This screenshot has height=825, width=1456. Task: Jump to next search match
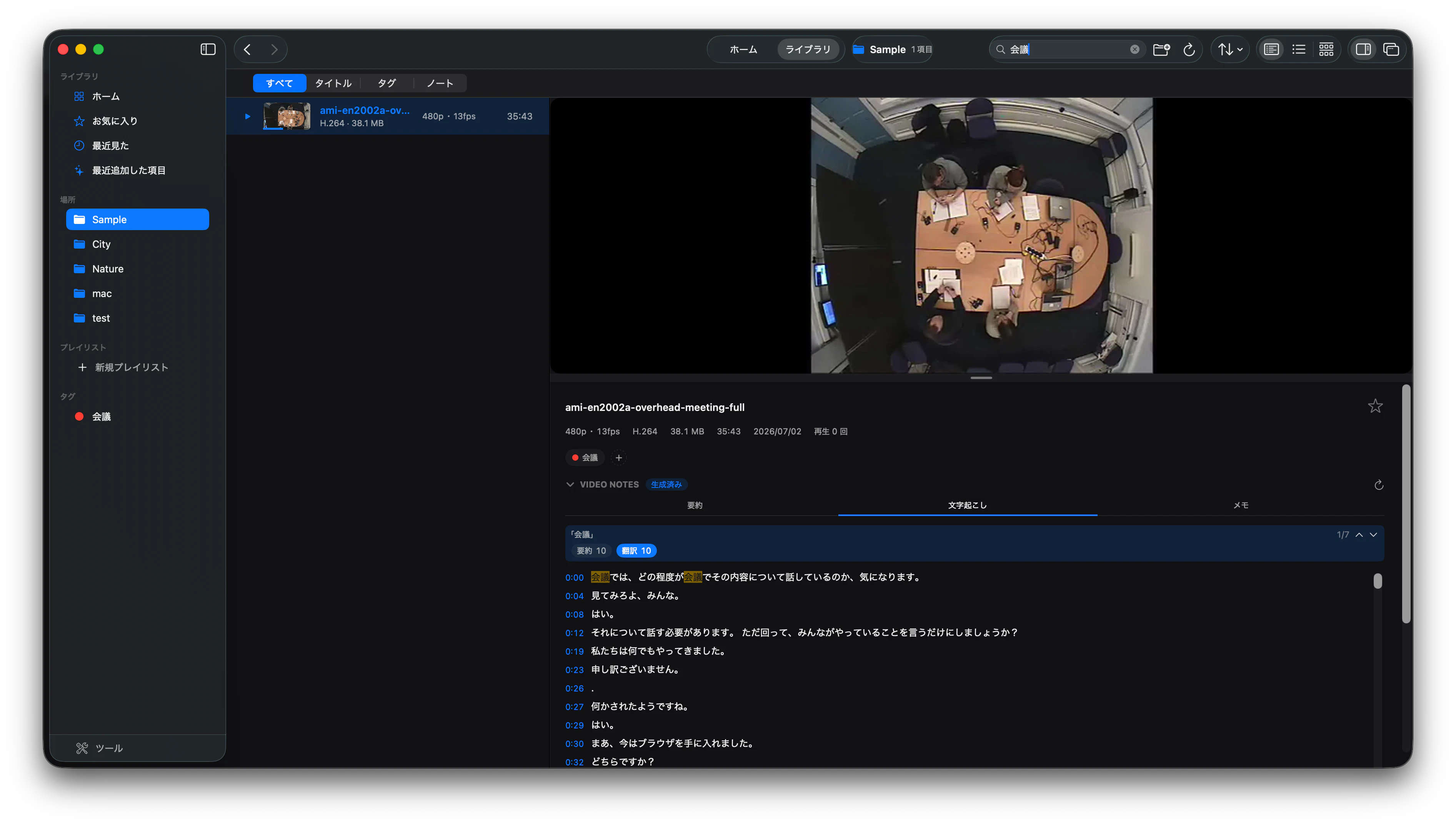pyautogui.click(x=1373, y=534)
